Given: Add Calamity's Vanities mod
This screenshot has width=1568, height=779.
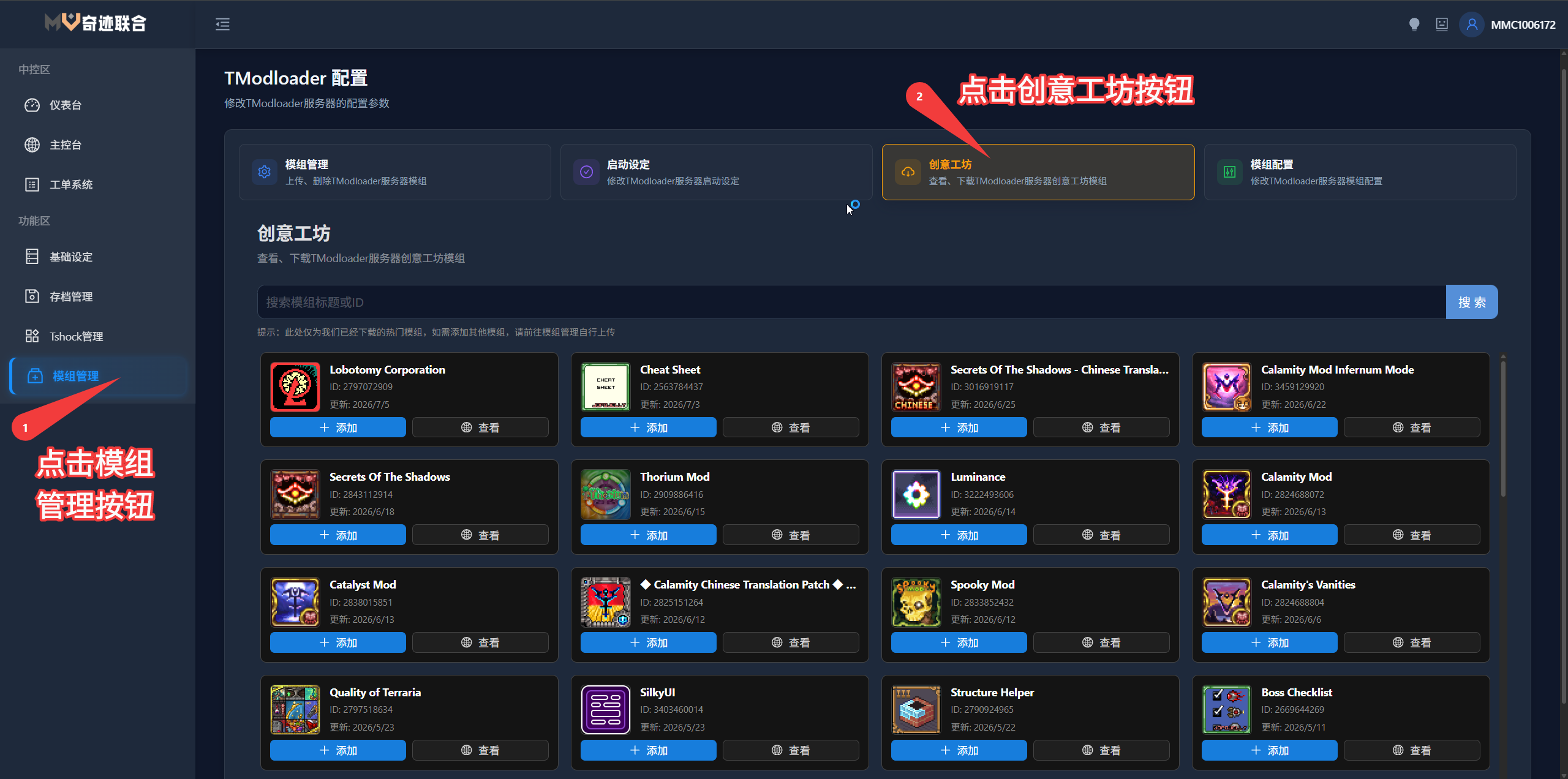Looking at the screenshot, I should click(1270, 642).
